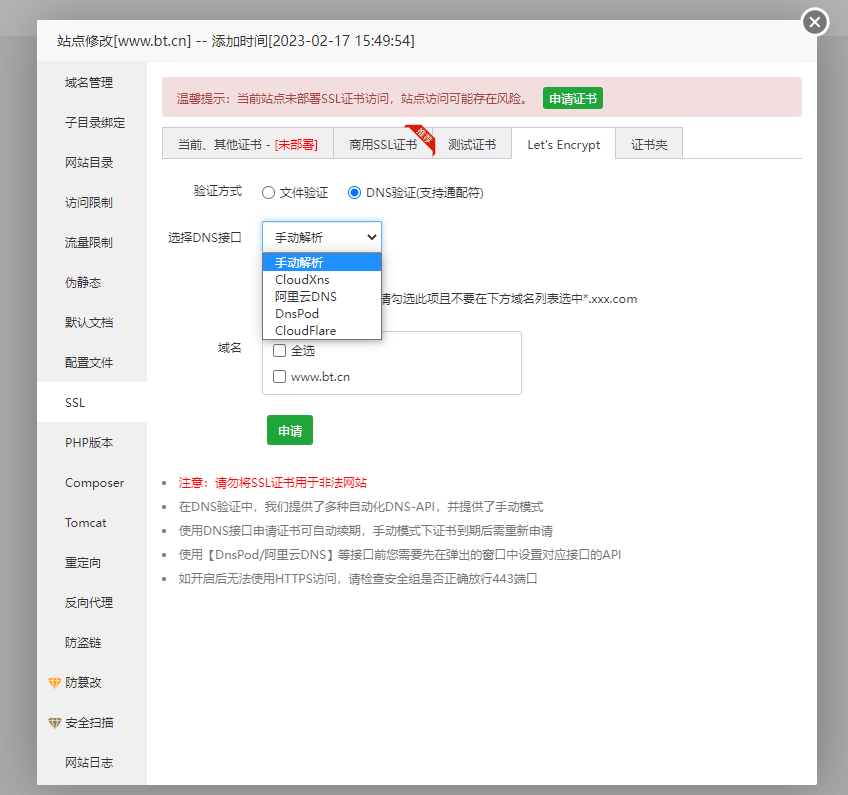Viewport: 848px width, 795px height.
Task: Click the diamond icon beside 安全扫描
Action: (x=55, y=723)
